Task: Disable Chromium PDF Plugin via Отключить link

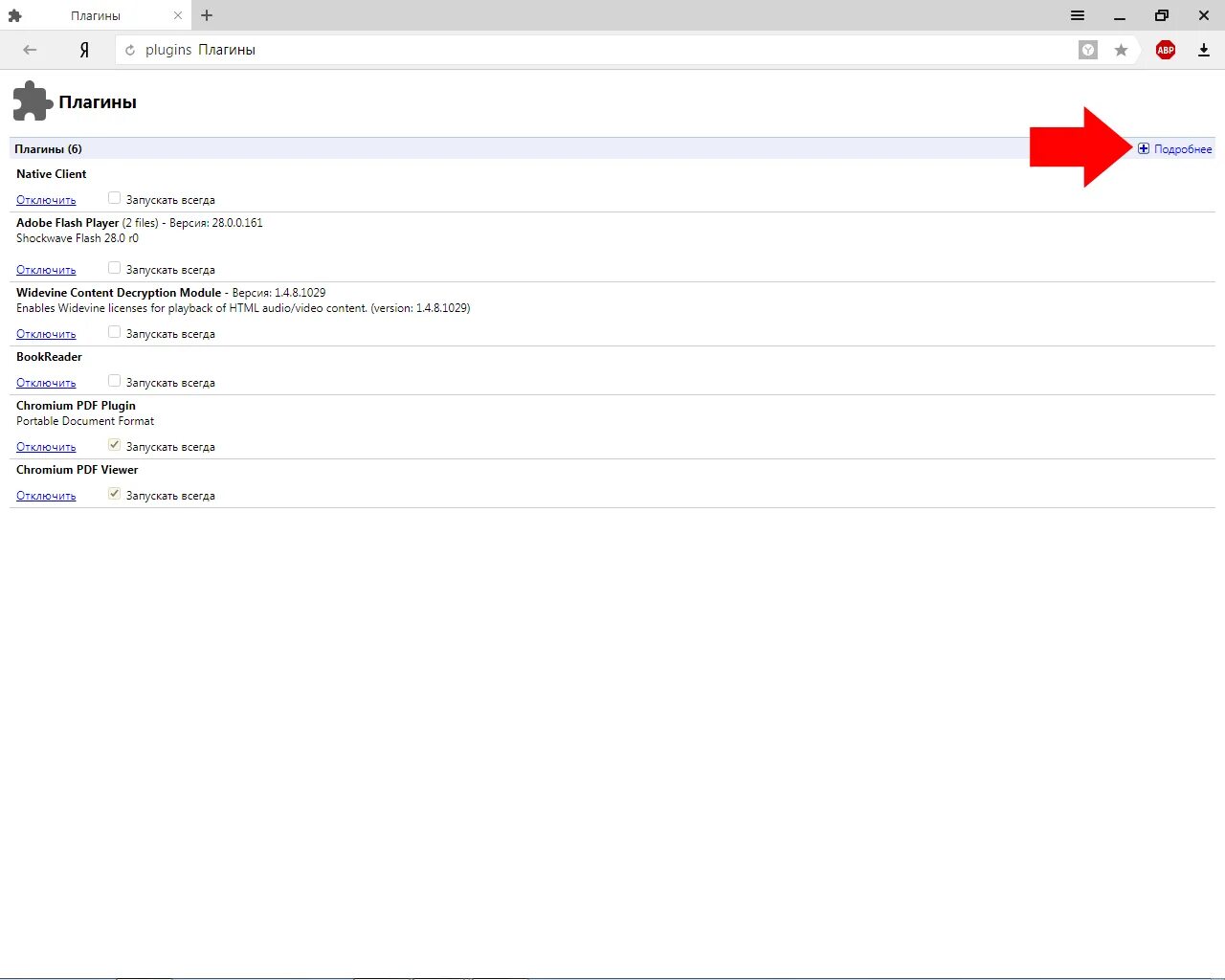Action: pyautogui.click(x=46, y=447)
